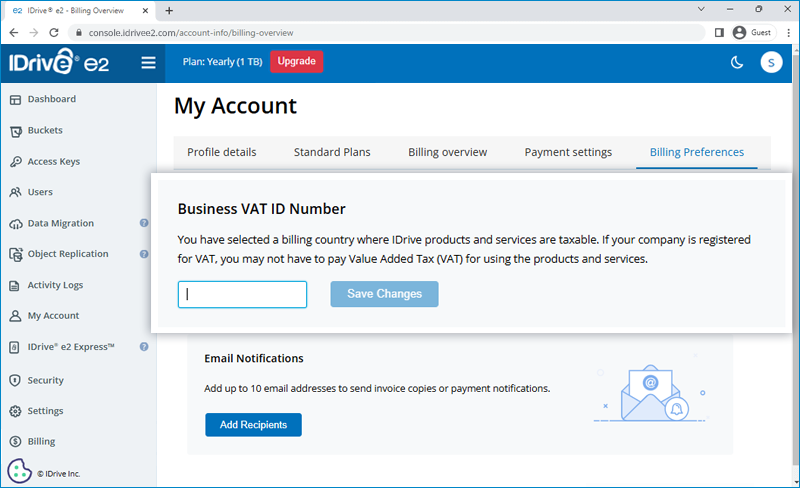The height and width of the screenshot is (488, 800).
Task: Switch to Payment settings tab
Action: [x=568, y=152]
